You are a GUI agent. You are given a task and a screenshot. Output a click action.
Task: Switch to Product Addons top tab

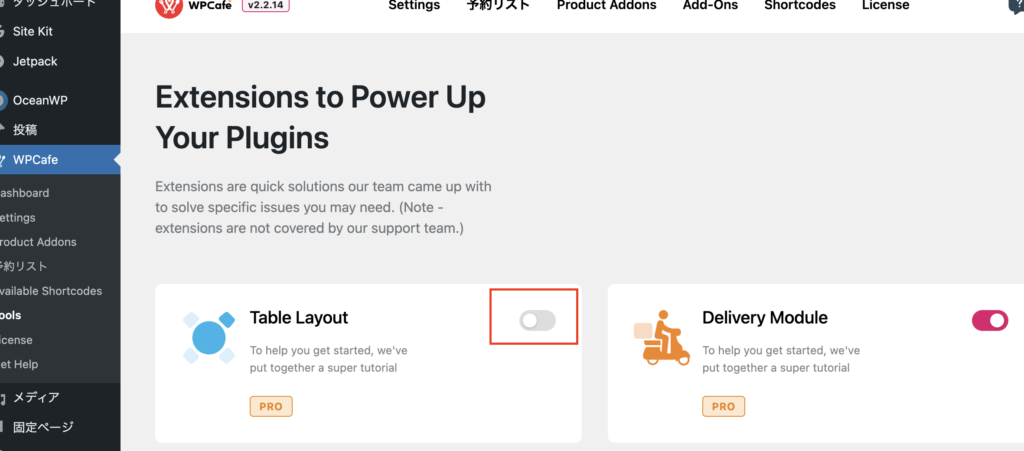(607, 5)
